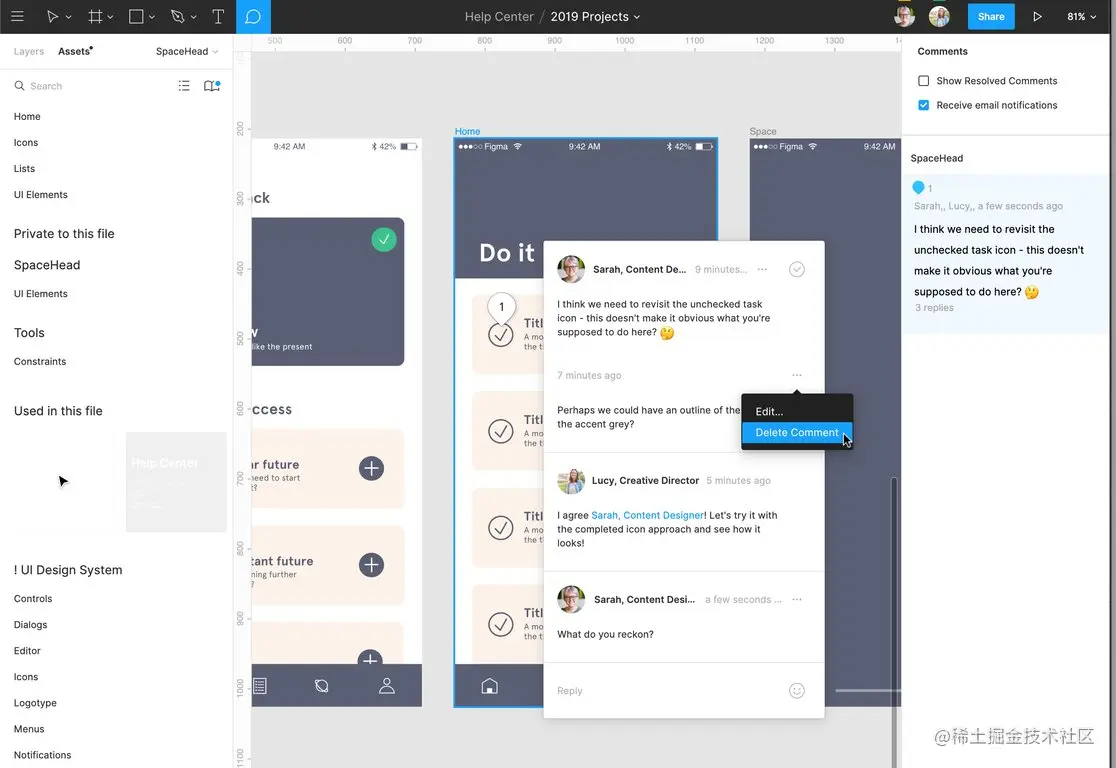The width and height of the screenshot is (1116, 768).
Task: Click the Space frame label
Action: click(762, 131)
